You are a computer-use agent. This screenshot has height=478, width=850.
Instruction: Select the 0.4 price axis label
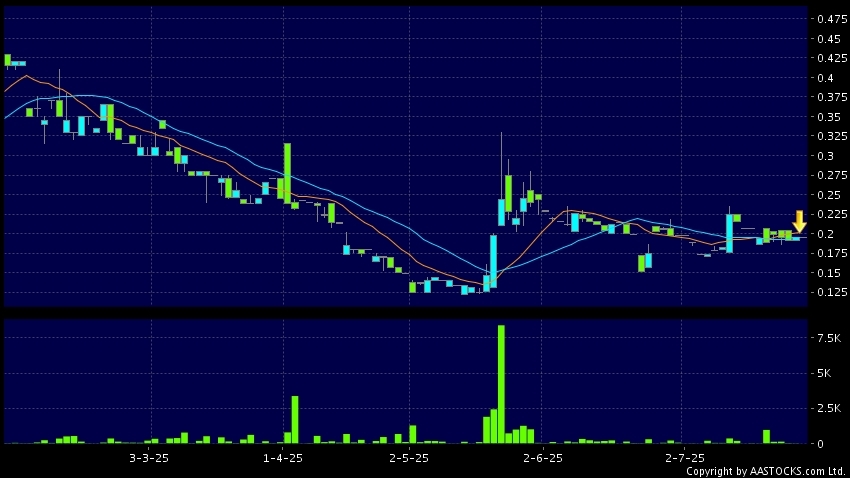(x=826, y=78)
